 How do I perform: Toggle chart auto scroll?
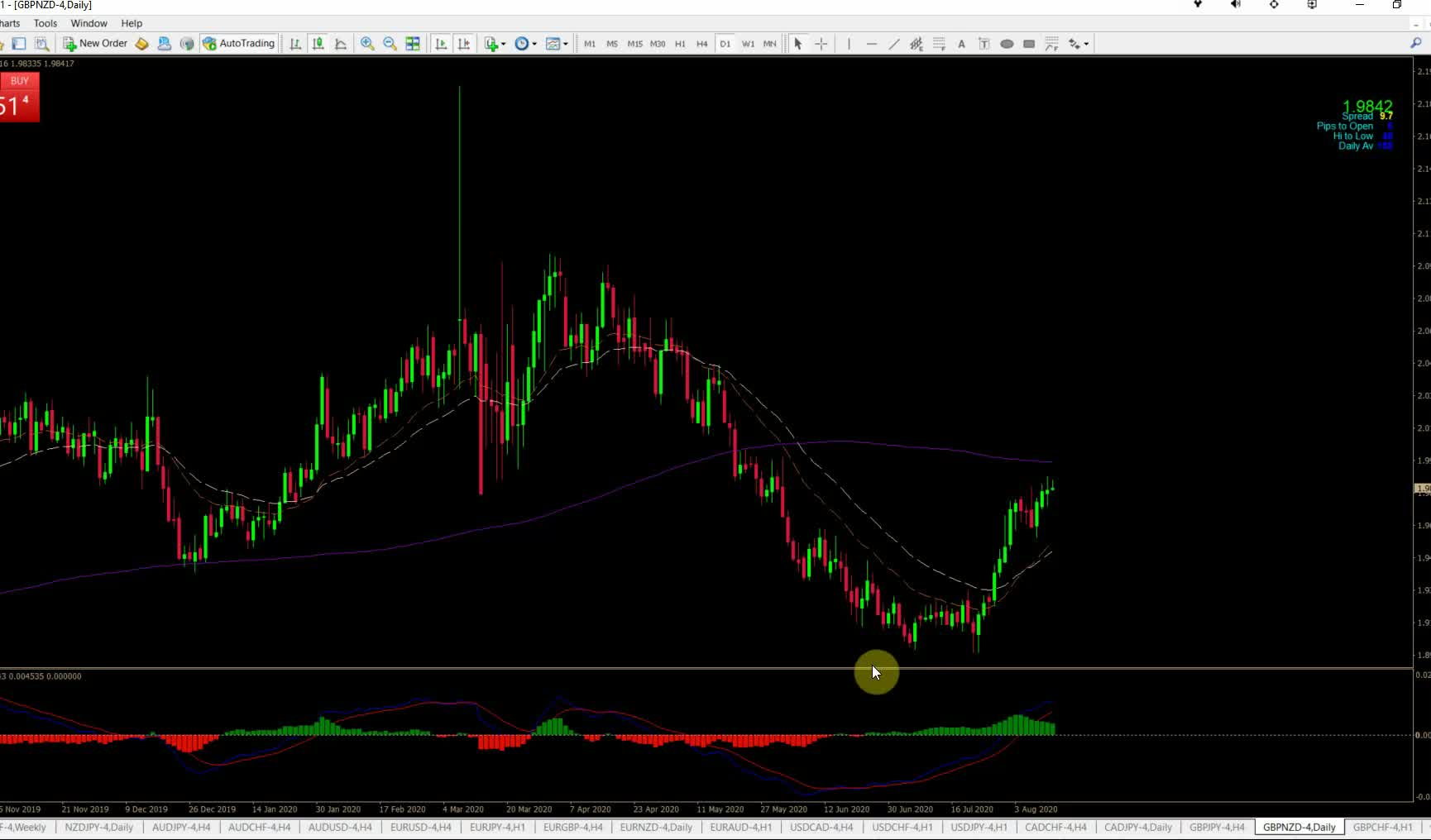441,44
